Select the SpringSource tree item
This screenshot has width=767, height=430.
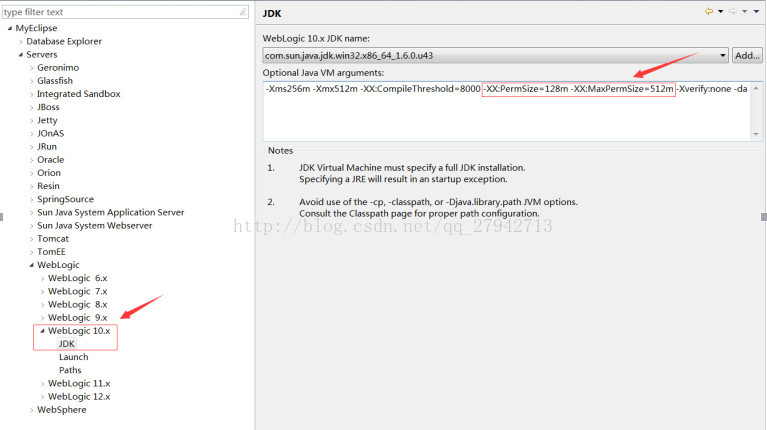pos(65,199)
